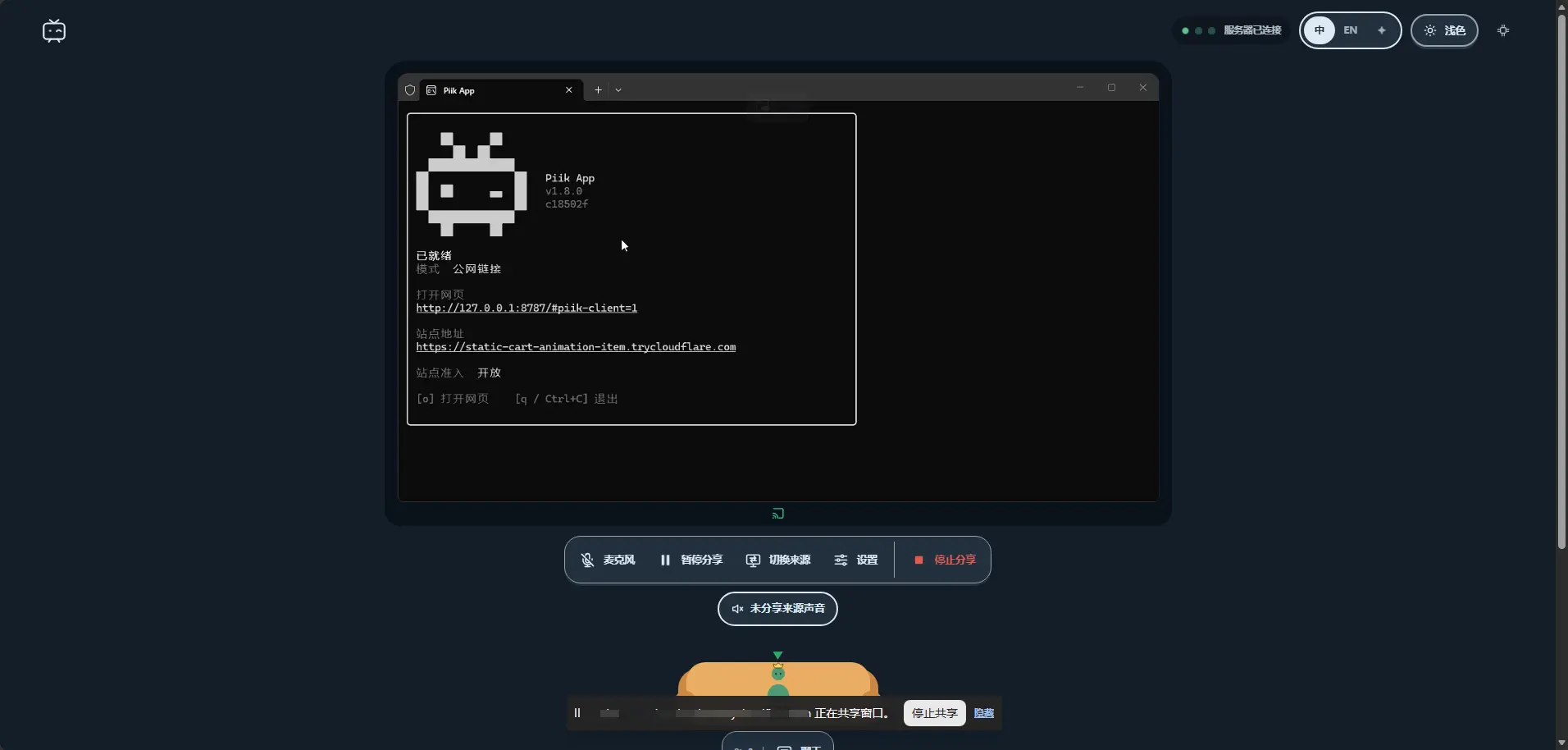This screenshot has height=750, width=1568.
Task: Click the '已就绪' status text
Action: (x=434, y=256)
